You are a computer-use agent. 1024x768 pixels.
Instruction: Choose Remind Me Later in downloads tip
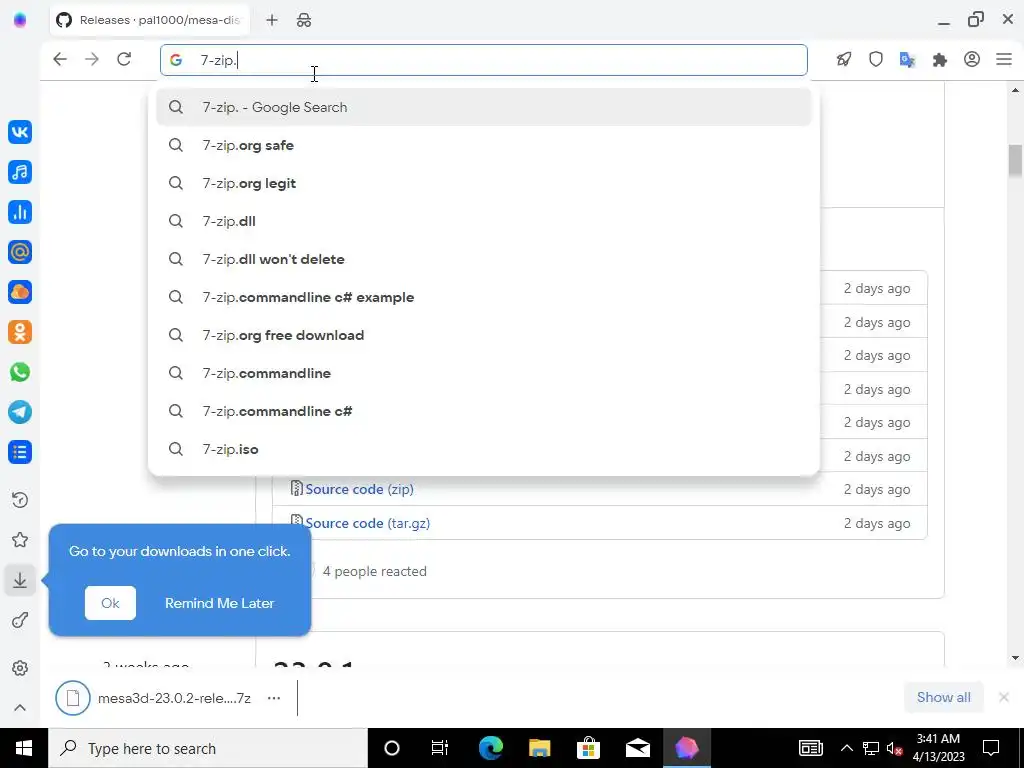point(219,603)
